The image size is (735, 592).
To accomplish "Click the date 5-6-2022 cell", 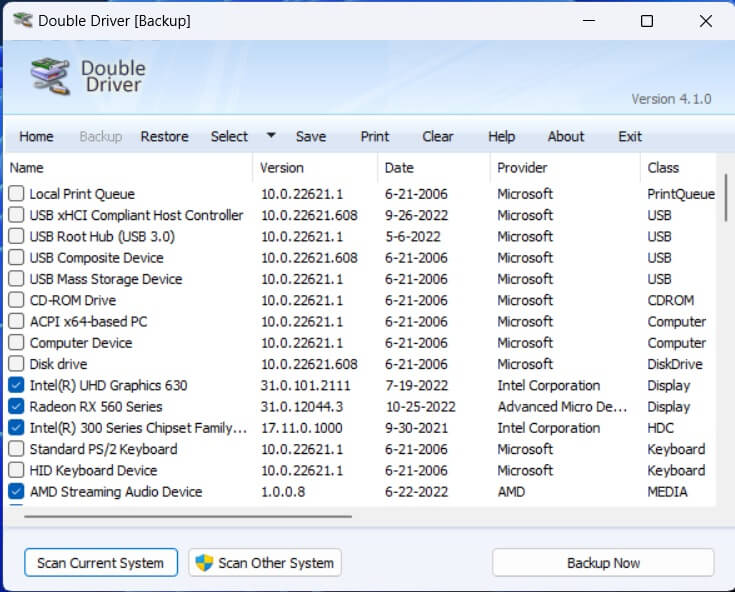I will point(413,236).
